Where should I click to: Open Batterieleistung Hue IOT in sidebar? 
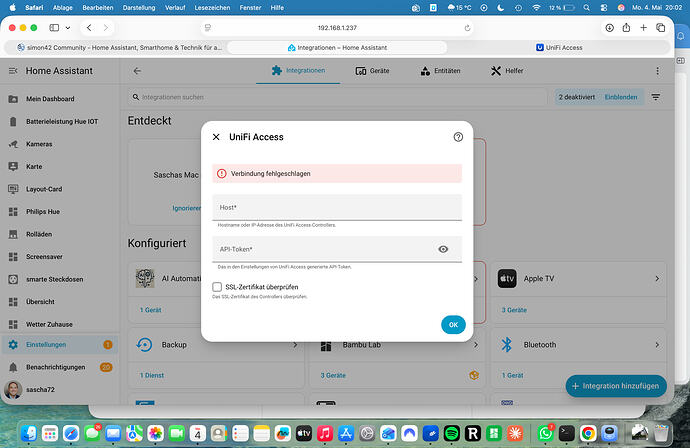pyautogui.click(x=59, y=121)
